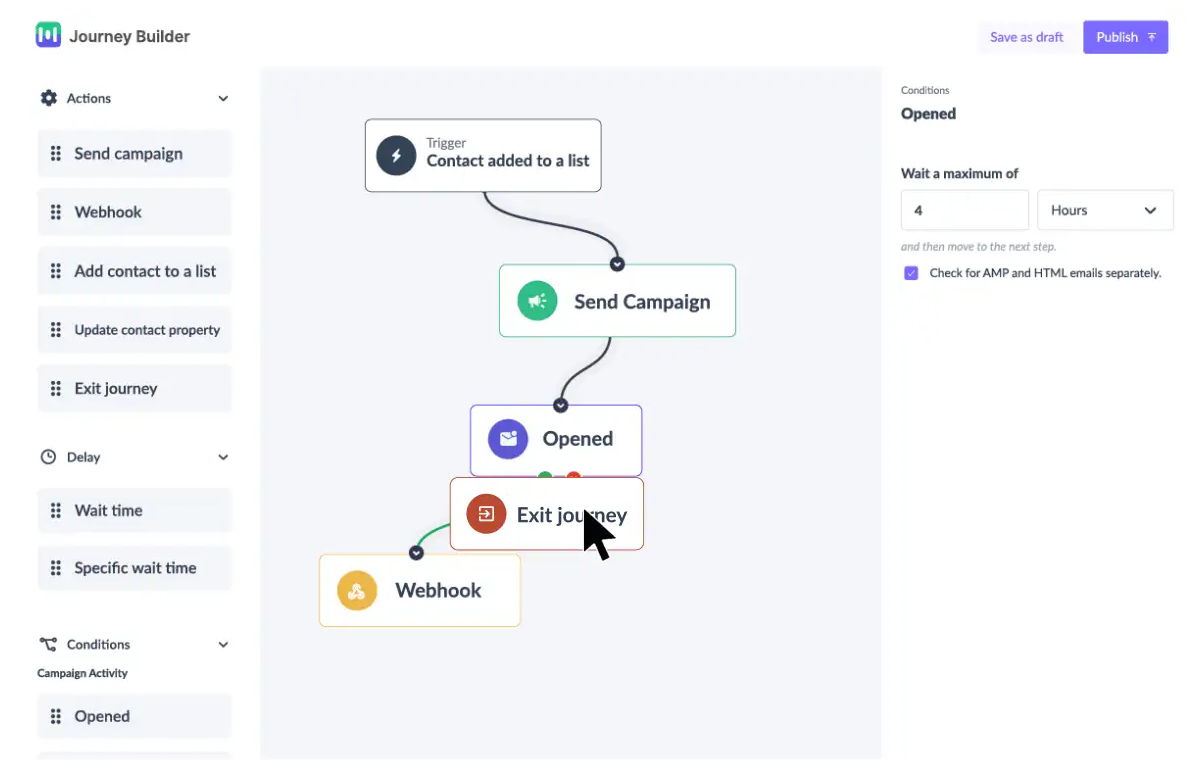
Task: Click the Conditions branch icon in the sidebar
Action: [x=48, y=644]
